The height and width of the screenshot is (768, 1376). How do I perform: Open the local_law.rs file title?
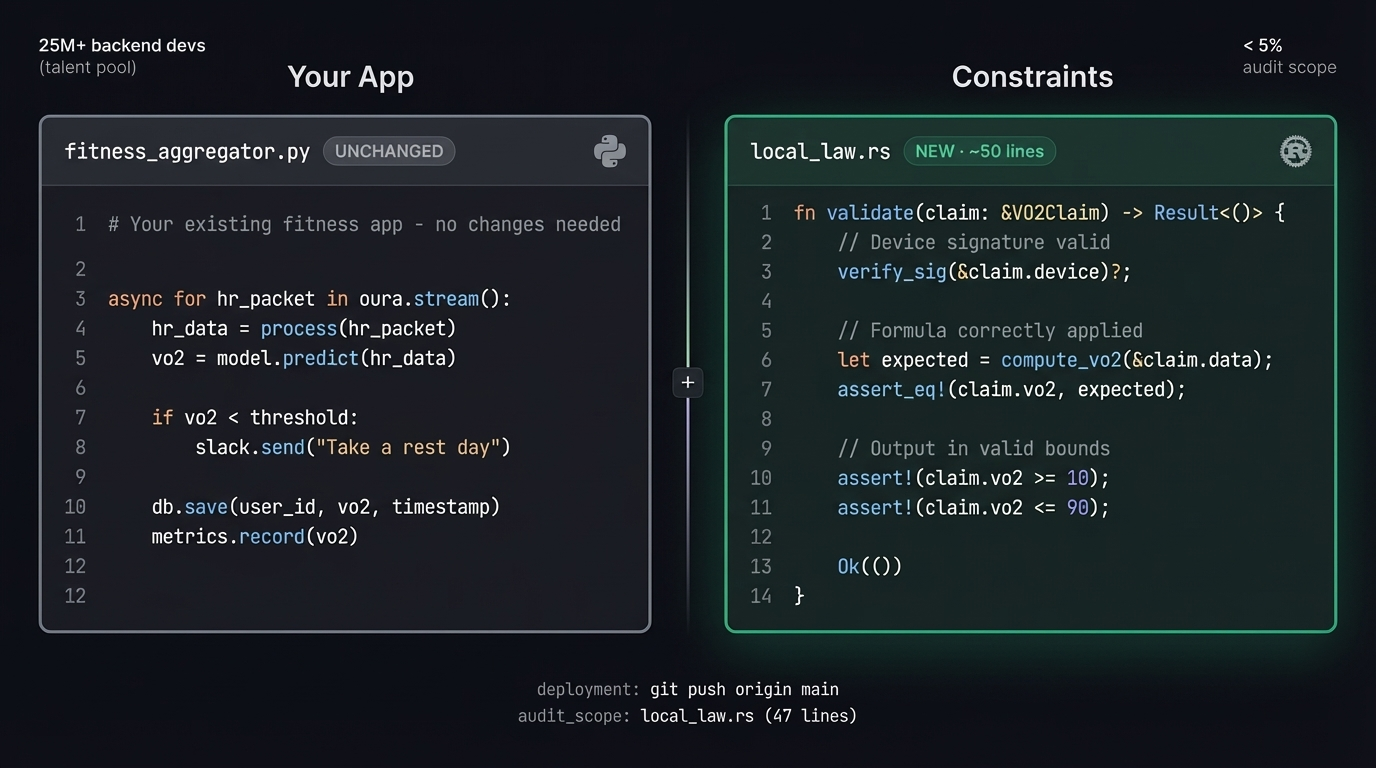click(820, 151)
